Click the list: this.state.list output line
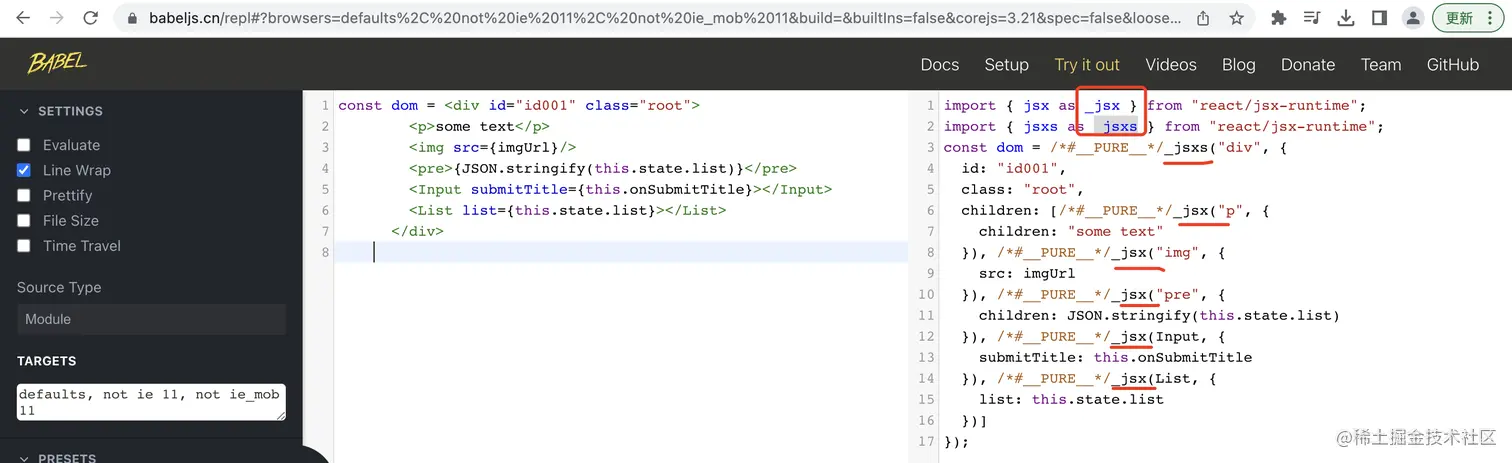This screenshot has width=1512, height=463. 1071,399
